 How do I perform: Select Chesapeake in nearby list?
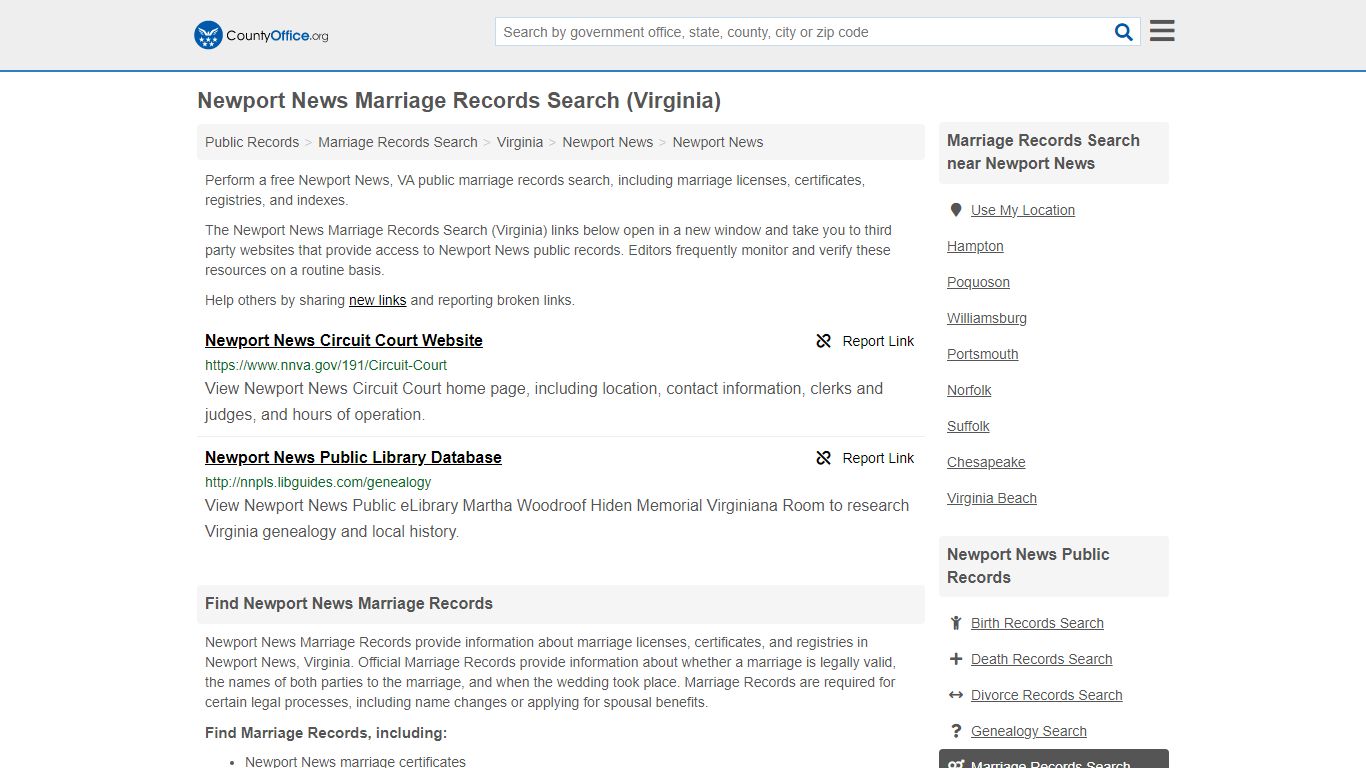pos(986,462)
